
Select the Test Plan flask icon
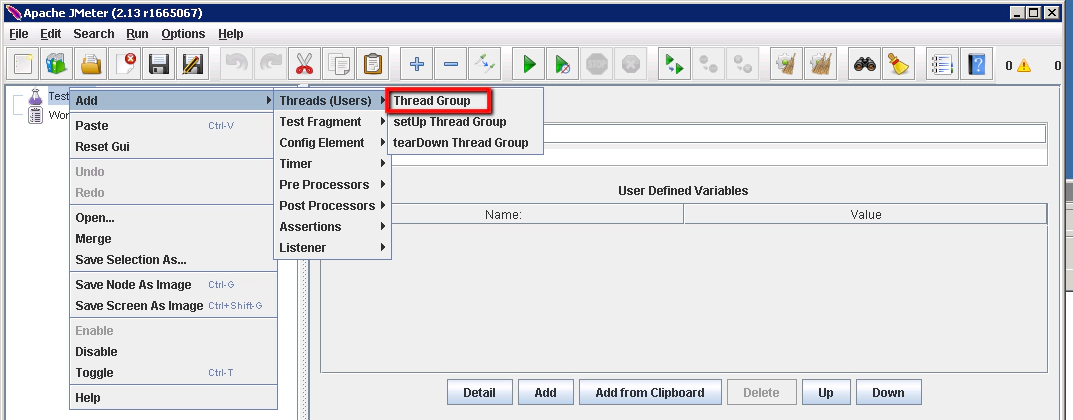35,96
